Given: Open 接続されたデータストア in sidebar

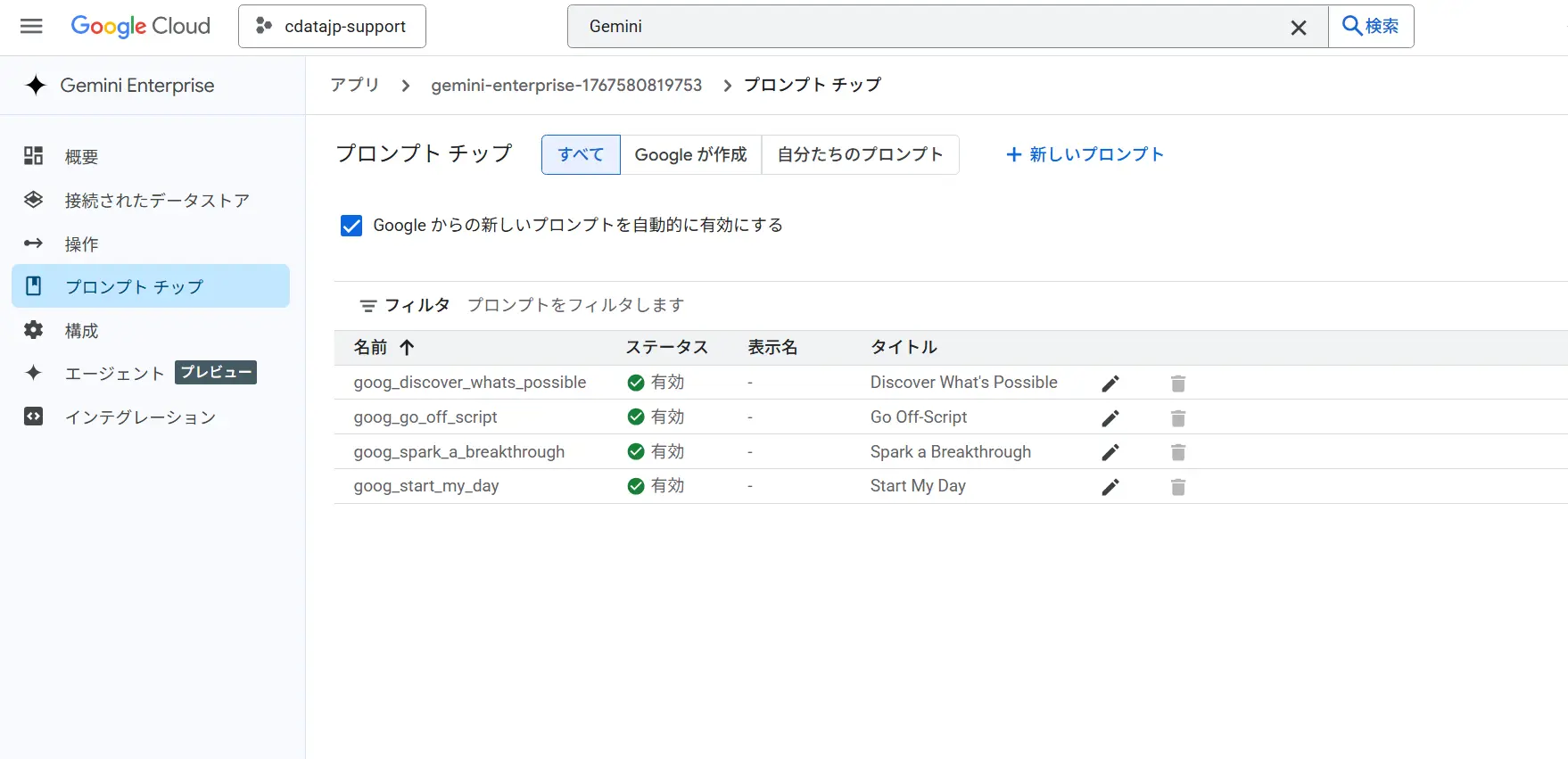Looking at the screenshot, I should point(156,201).
